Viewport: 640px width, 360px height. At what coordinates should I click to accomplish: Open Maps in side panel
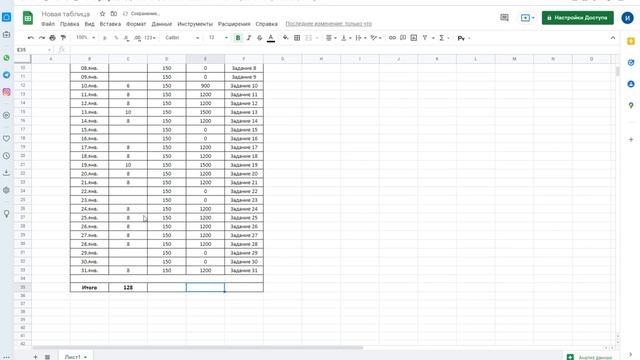coord(631,106)
